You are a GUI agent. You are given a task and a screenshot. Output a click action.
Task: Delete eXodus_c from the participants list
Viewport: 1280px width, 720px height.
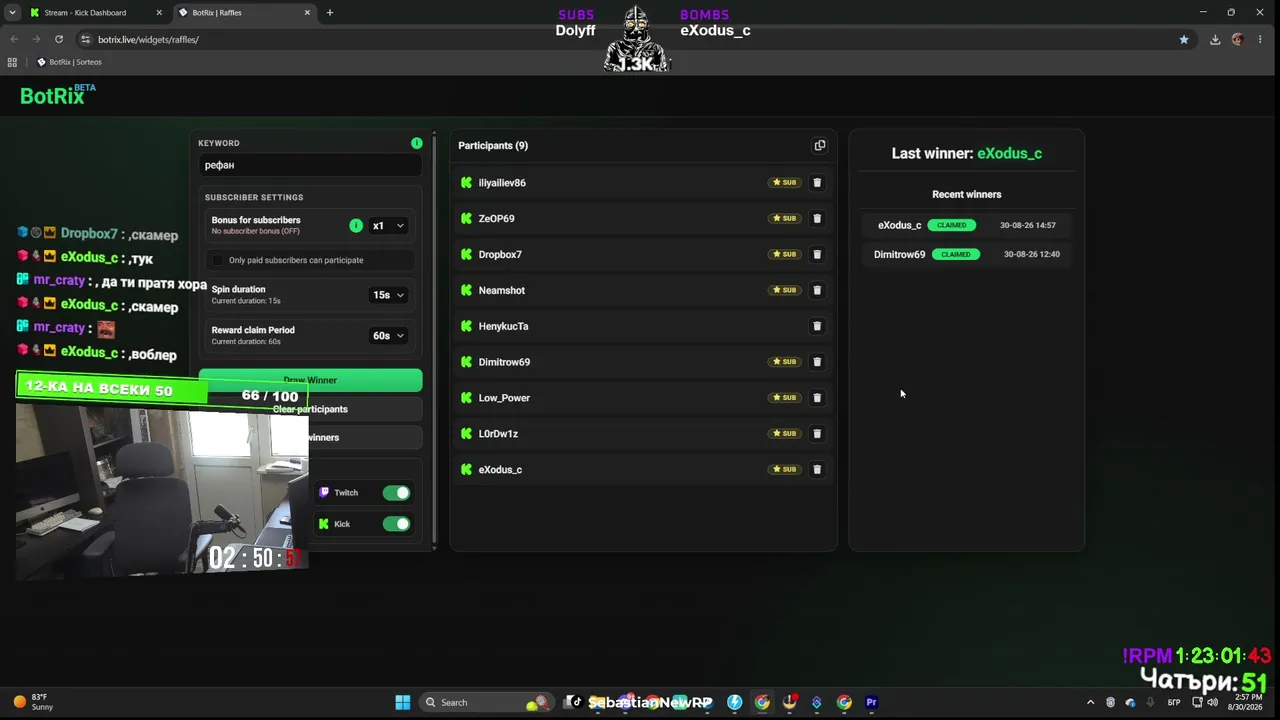(817, 470)
